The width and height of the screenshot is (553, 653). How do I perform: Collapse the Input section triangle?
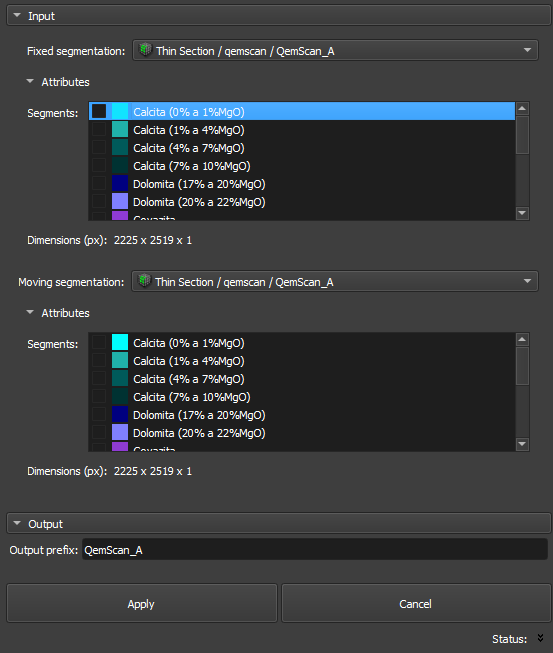pyautogui.click(x=17, y=15)
